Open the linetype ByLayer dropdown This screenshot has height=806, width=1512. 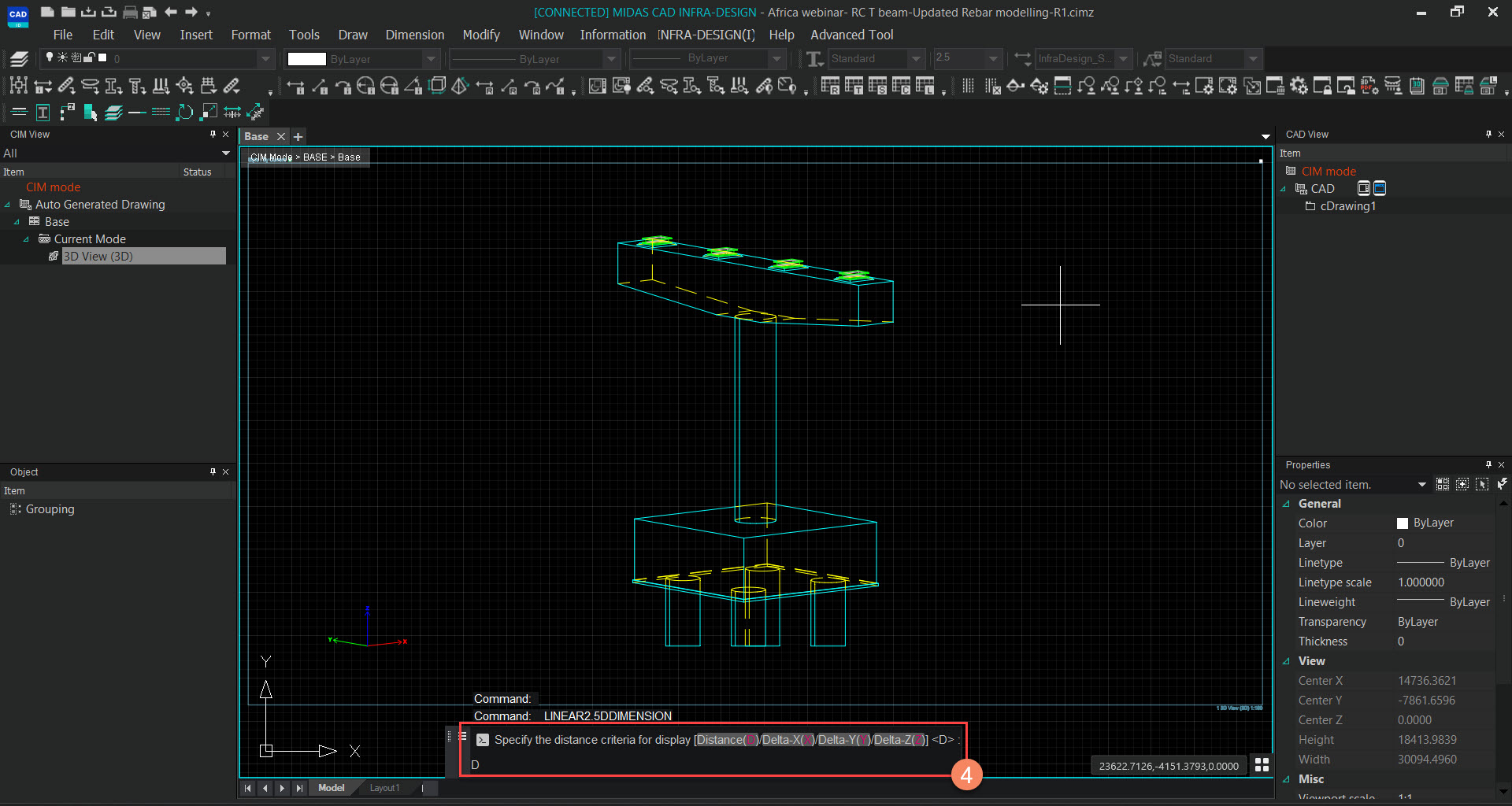pyautogui.click(x=611, y=59)
